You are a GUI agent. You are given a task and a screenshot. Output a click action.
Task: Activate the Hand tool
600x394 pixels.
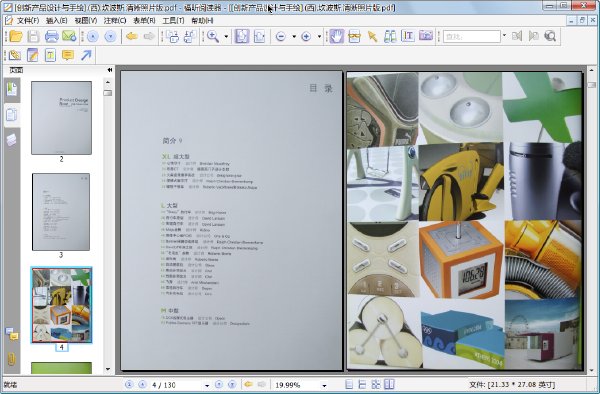tap(337, 36)
